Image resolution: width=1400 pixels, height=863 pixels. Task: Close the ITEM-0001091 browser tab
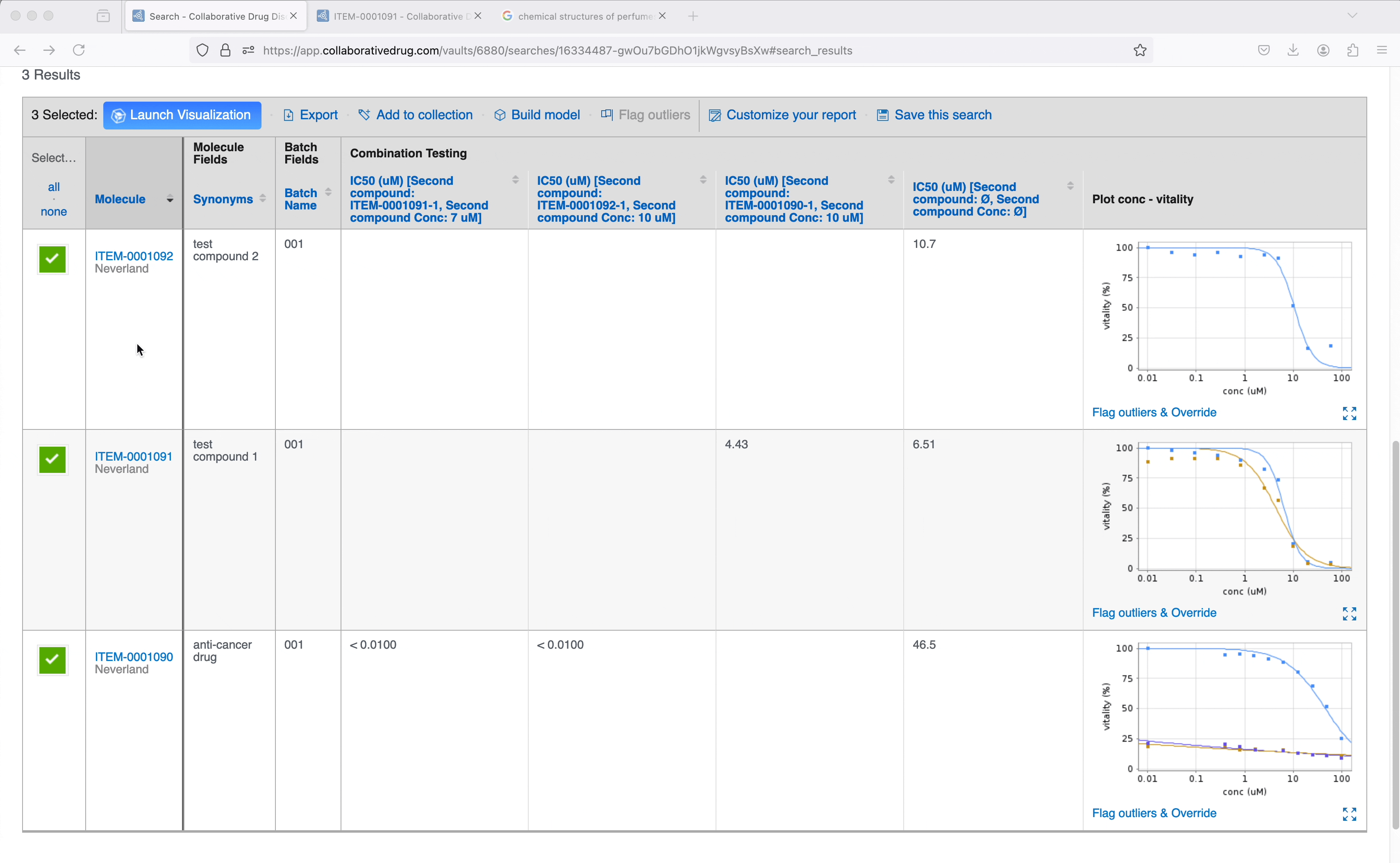pyautogui.click(x=478, y=16)
